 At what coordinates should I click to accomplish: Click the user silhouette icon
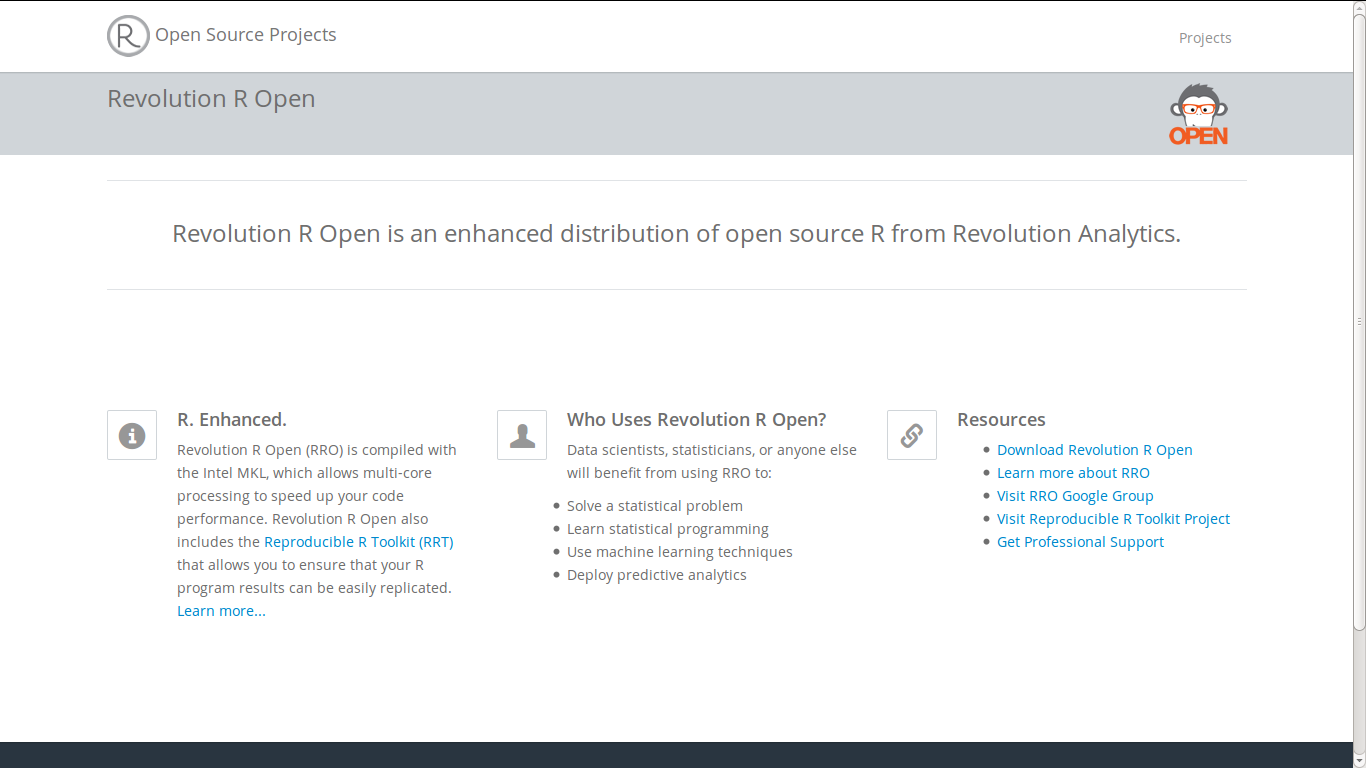pos(522,435)
